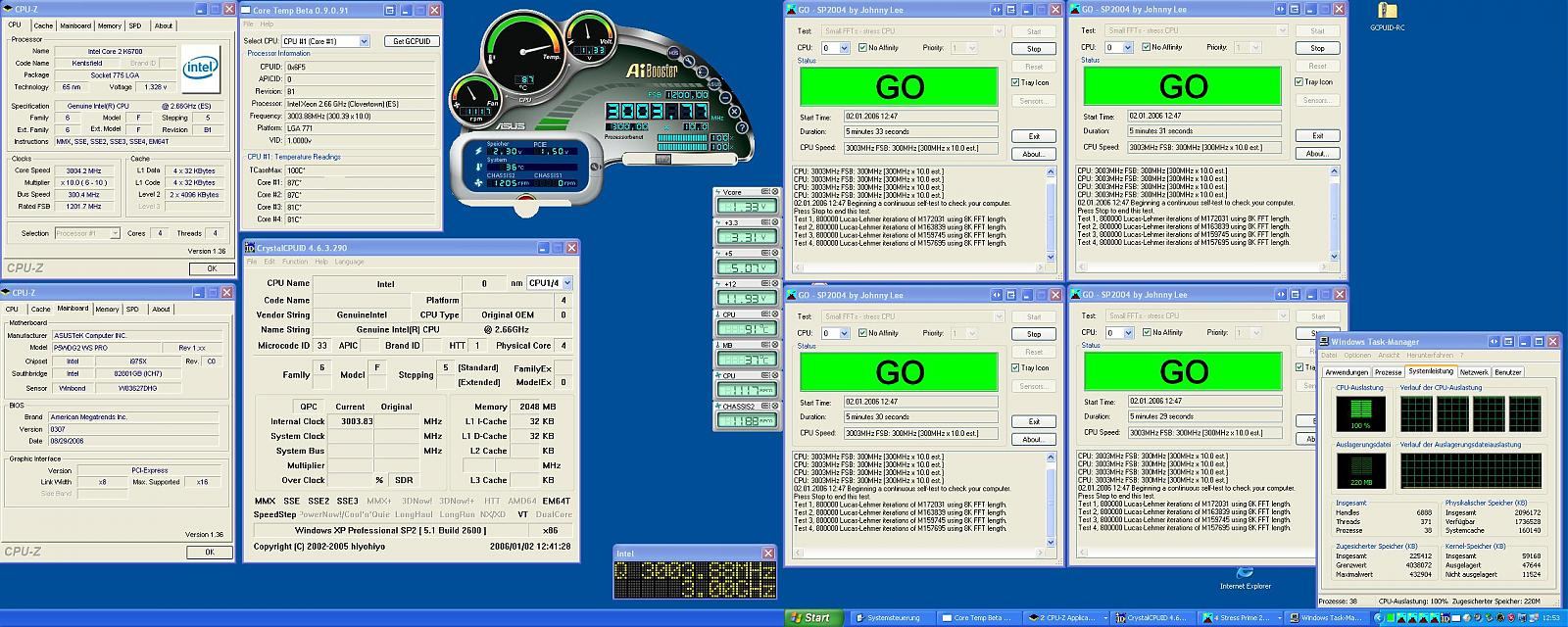The width and height of the screenshot is (1568, 627).
Task: Open the GCPUID-RC folder on the desktop
Action: pos(1387,16)
